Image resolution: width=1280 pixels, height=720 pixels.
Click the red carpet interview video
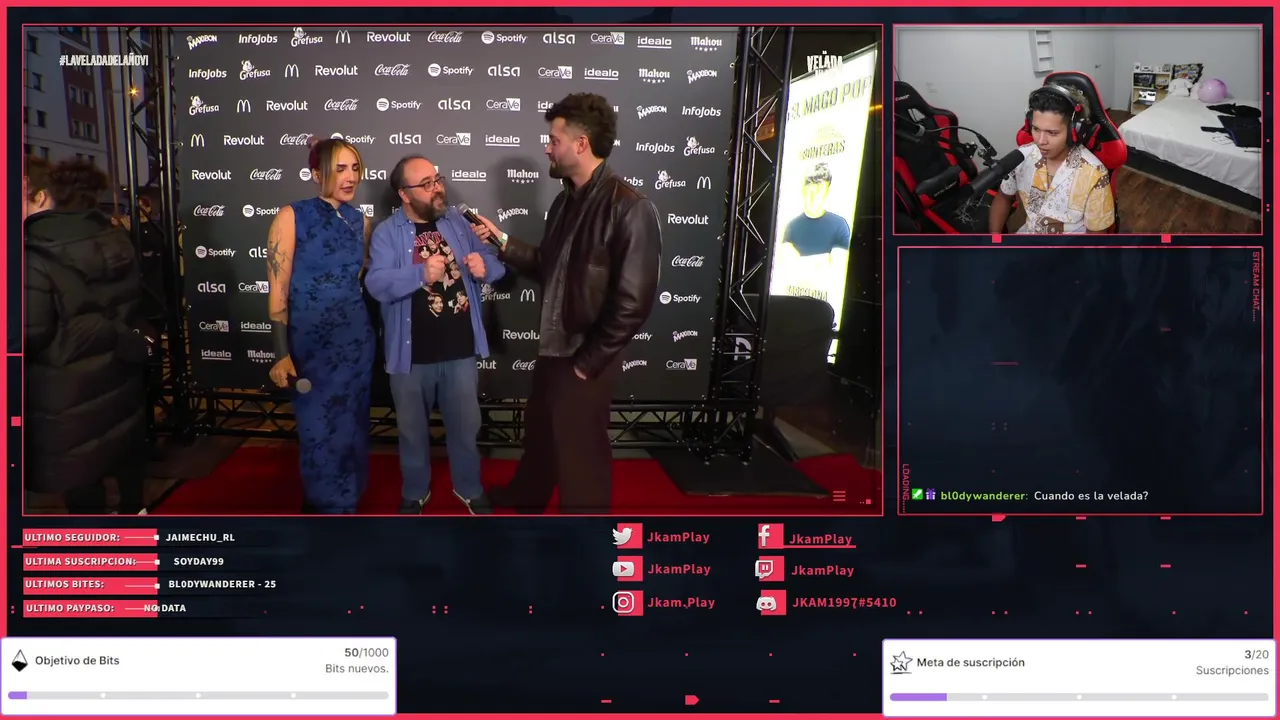(x=453, y=270)
